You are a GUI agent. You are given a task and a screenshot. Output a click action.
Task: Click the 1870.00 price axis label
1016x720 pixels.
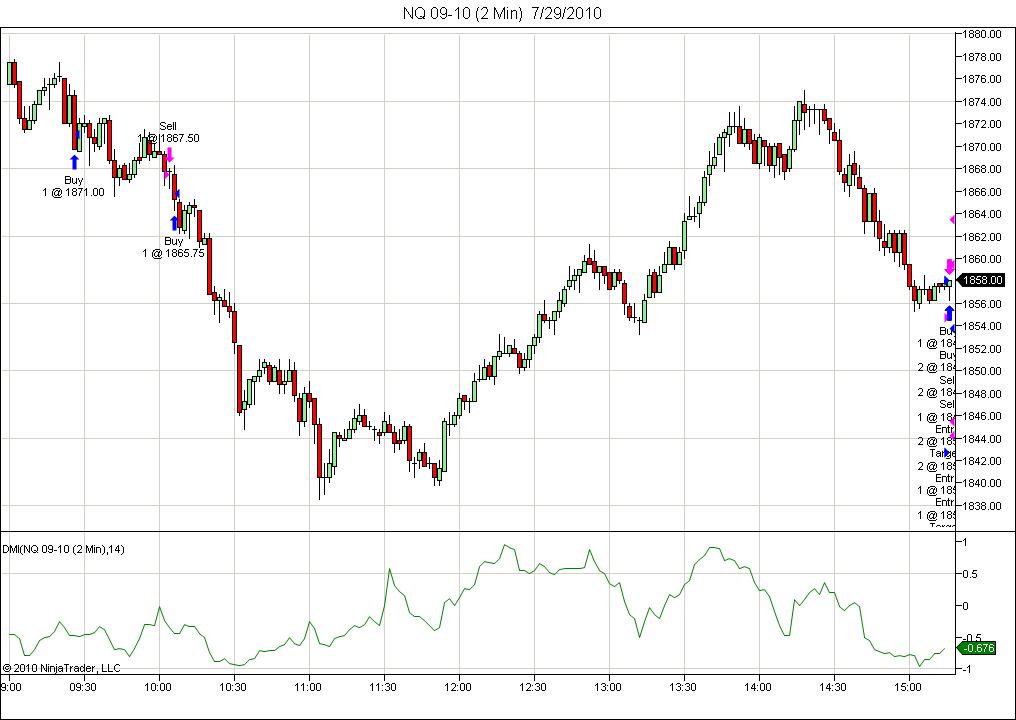[982, 147]
